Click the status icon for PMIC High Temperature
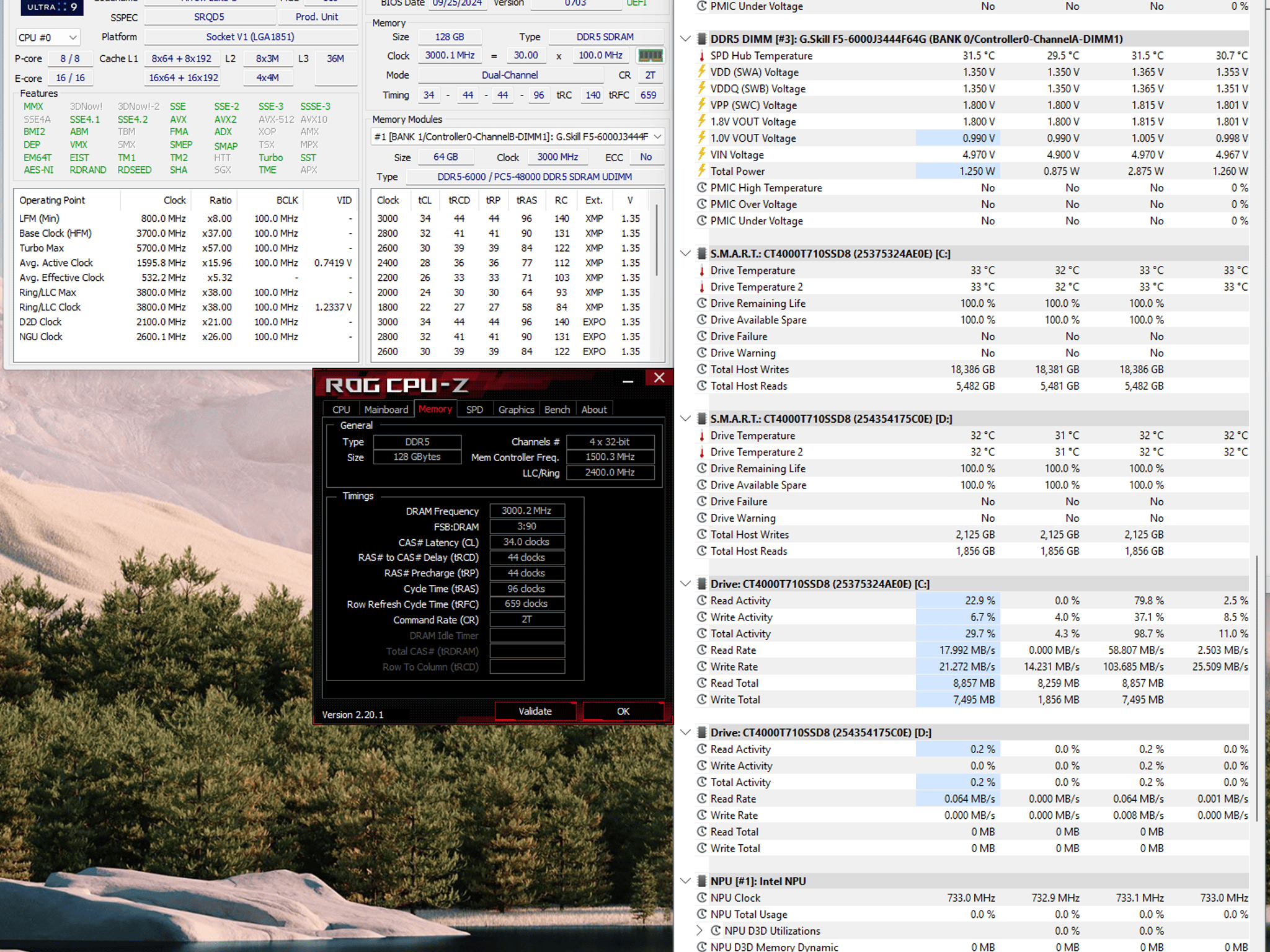Screen dimensions: 1270x952 pyautogui.click(x=701, y=188)
